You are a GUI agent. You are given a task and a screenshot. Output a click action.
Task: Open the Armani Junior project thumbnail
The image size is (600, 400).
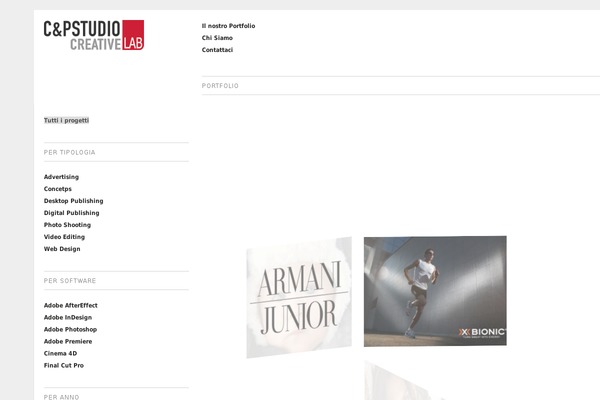[299, 297]
